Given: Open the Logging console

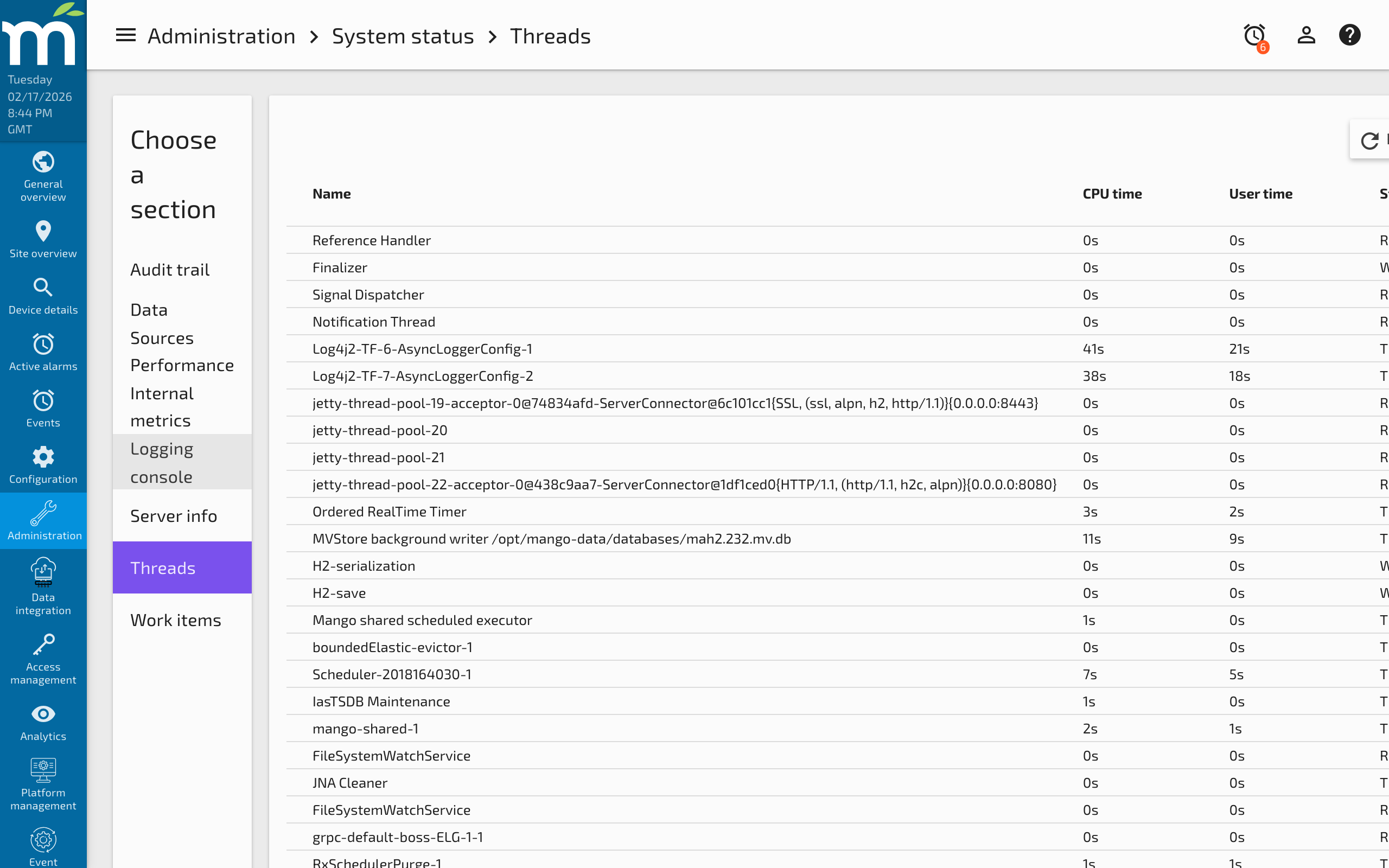Looking at the screenshot, I should click(x=162, y=462).
